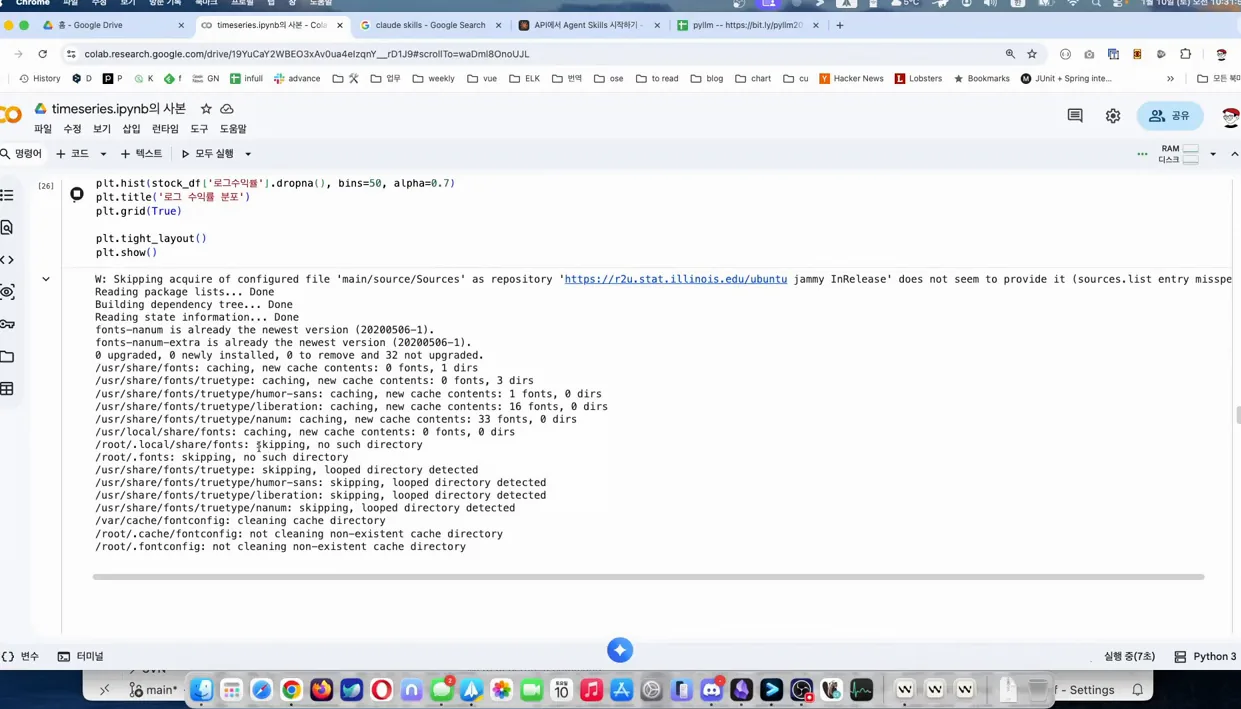This screenshot has width=1241, height=709.
Task: Add a text cell with 텍스트 button
Action: (x=141, y=154)
